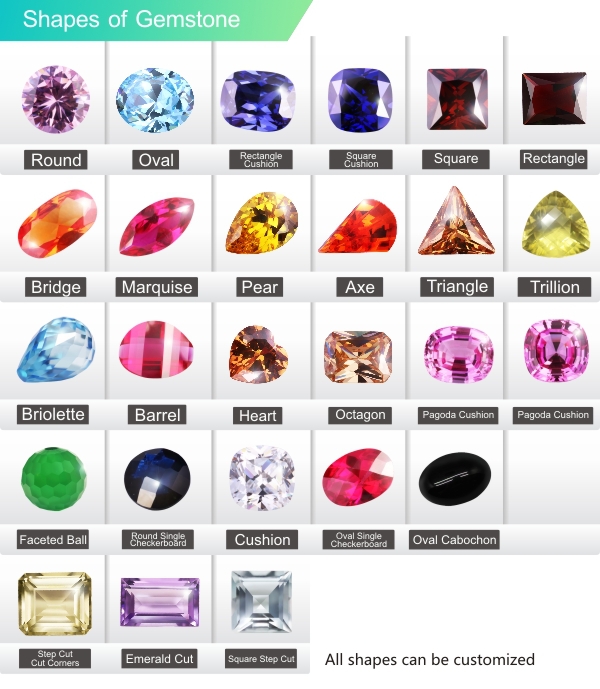Select the light blue Oval gemstone
The image size is (600, 689).
pyautogui.click(x=155, y=100)
